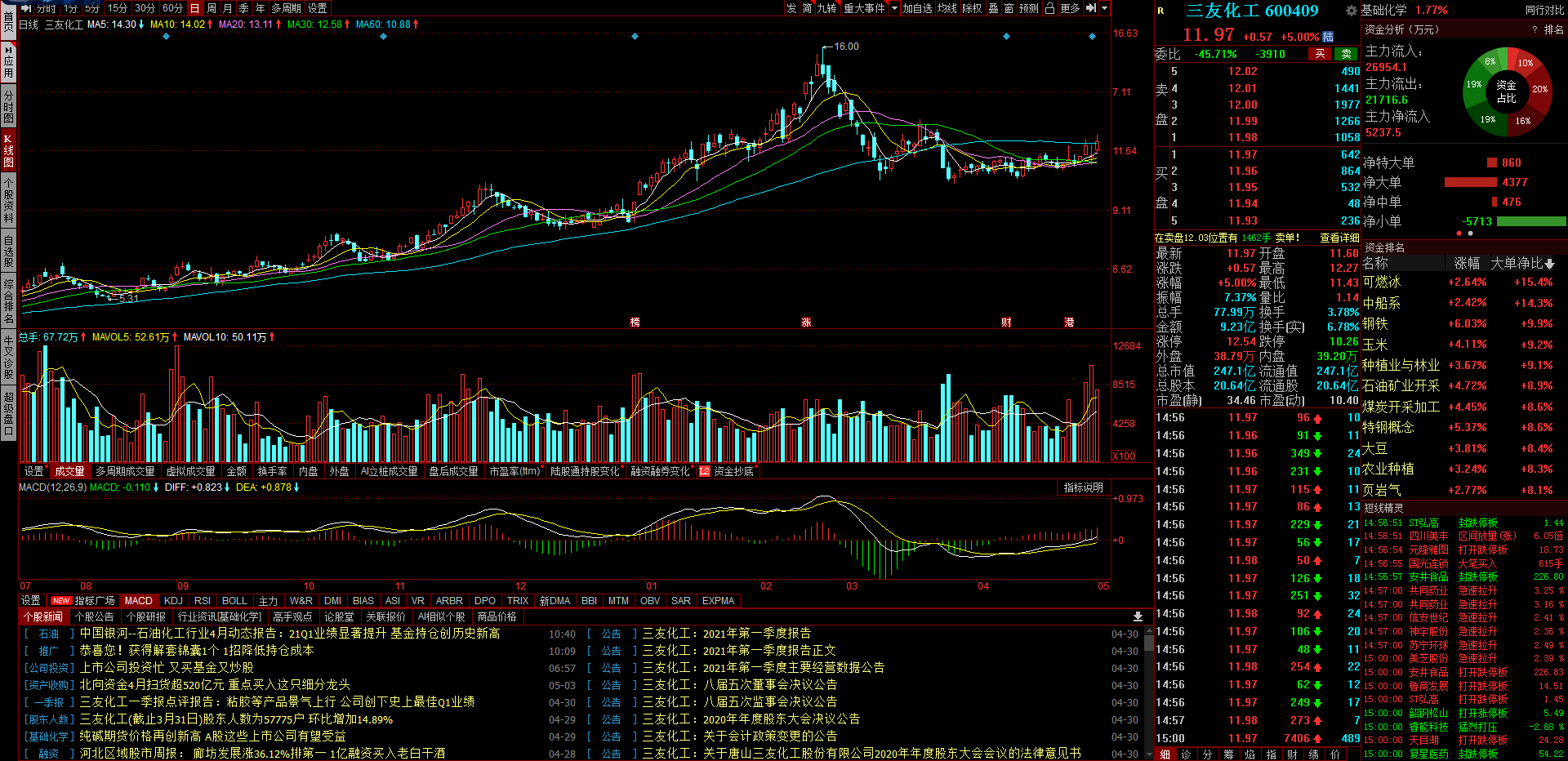
Task: Click the 港 marker on the chart axis
Action: point(1069,323)
